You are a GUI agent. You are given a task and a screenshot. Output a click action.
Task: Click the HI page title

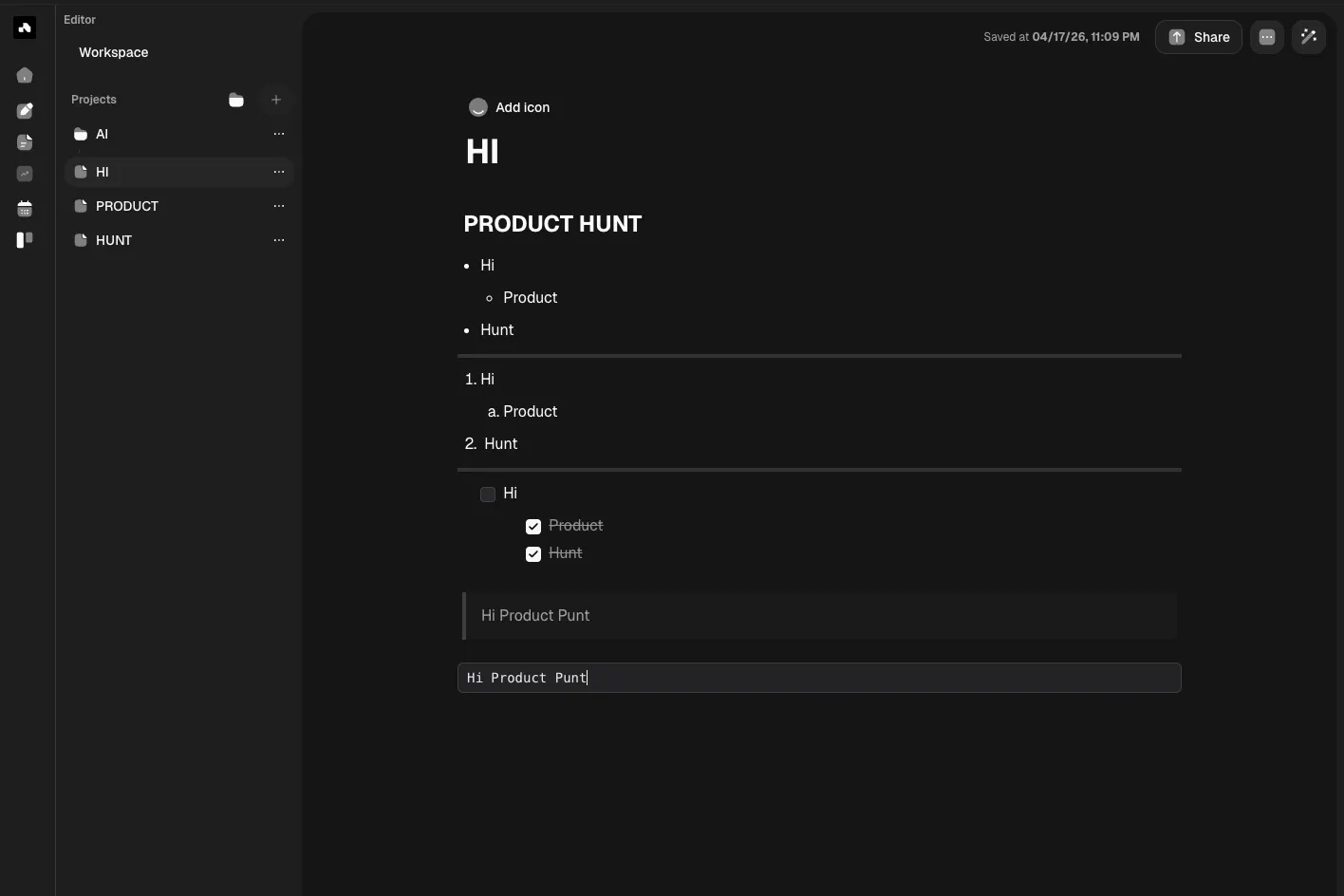click(x=482, y=152)
